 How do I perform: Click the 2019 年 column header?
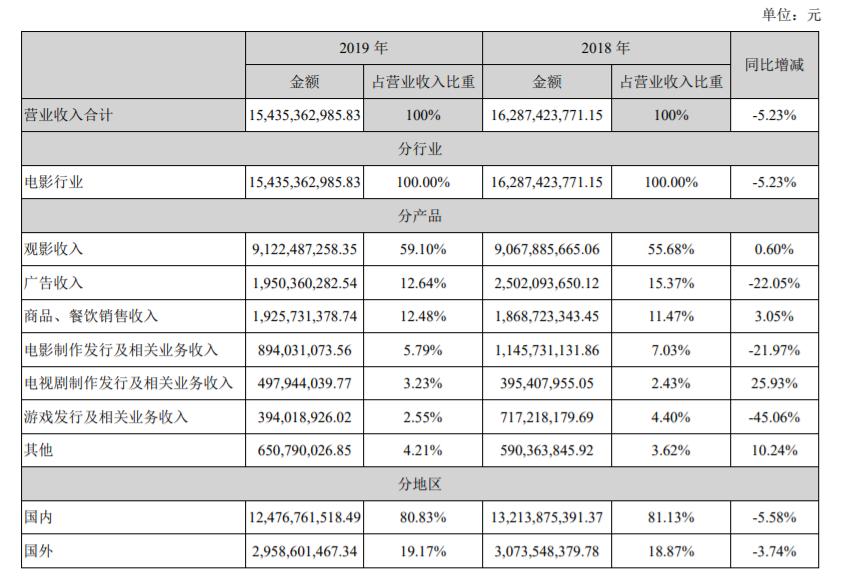(364, 48)
